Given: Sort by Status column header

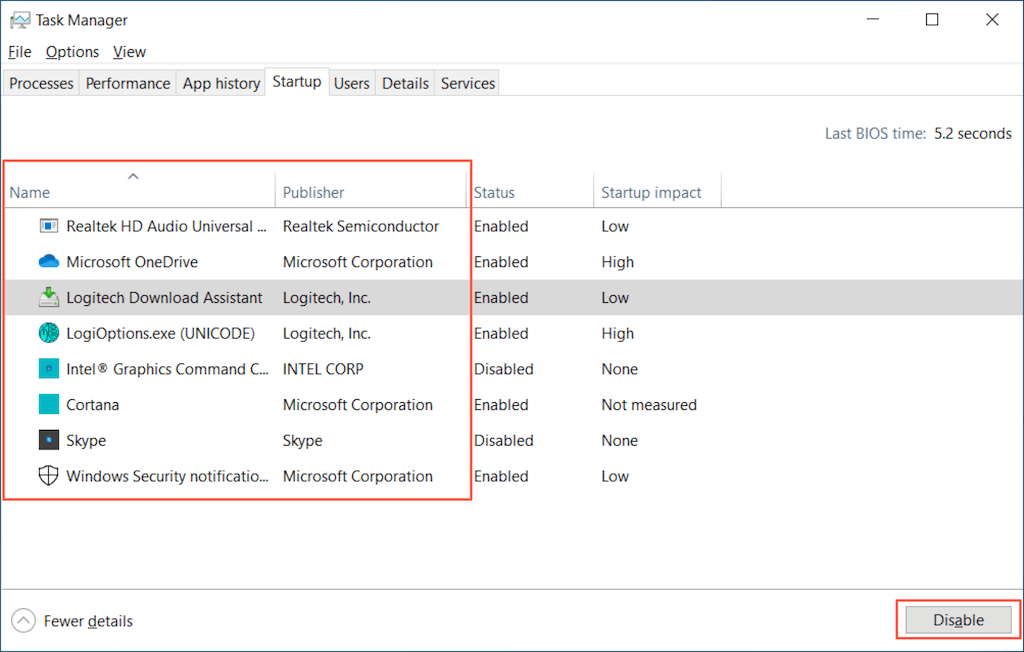Looking at the screenshot, I should (x=494, y=192).
